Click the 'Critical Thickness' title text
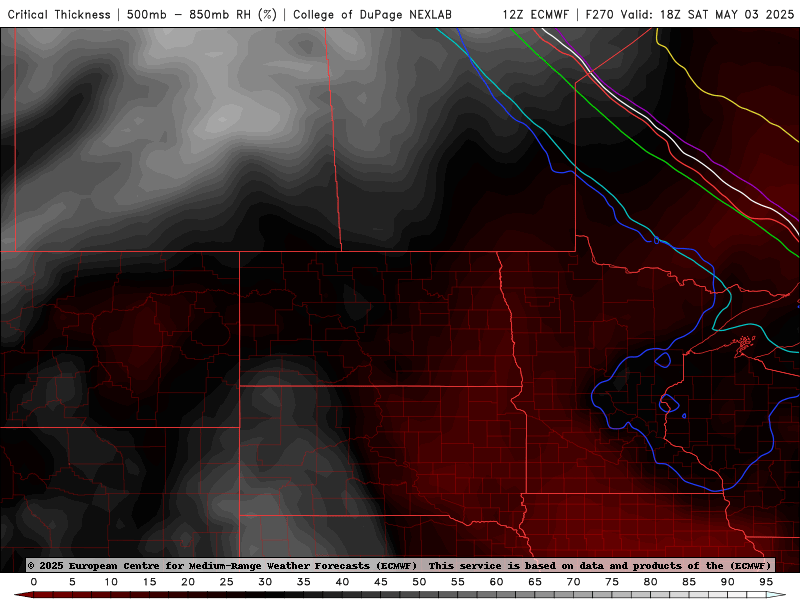The width and height of the screenshot is (800, 600). [59, 14]
